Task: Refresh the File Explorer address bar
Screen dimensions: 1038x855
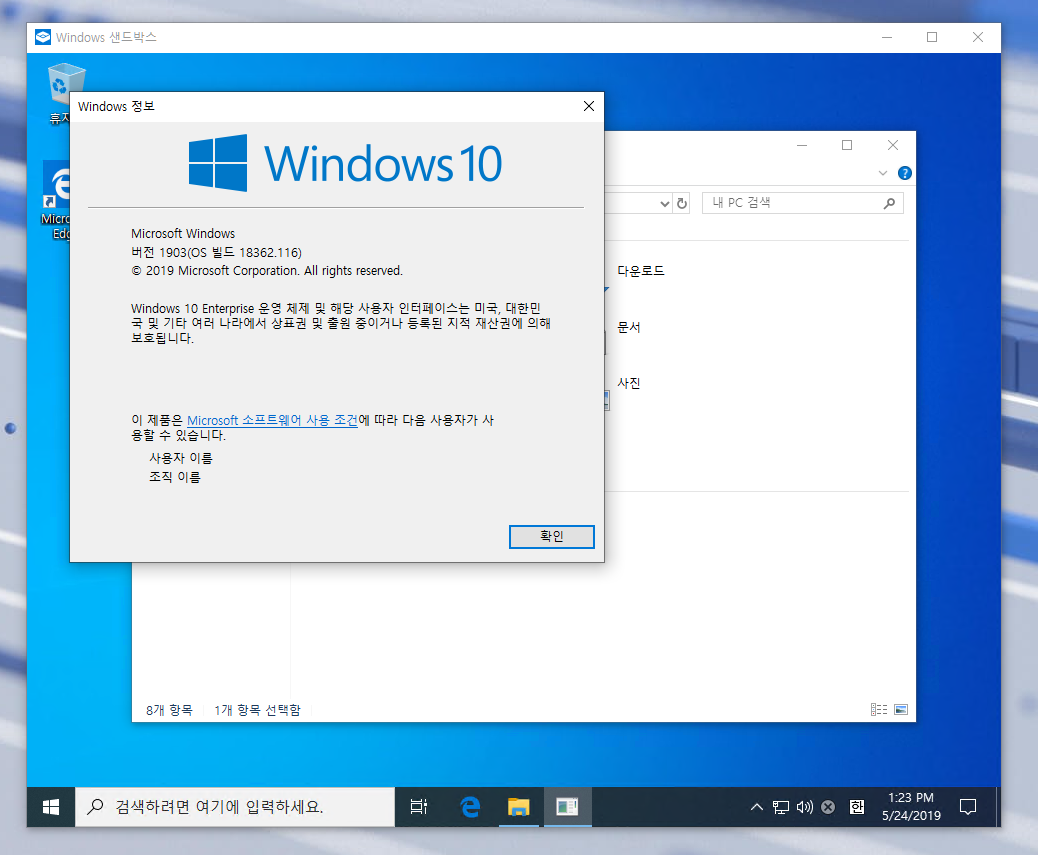Action: tap(682, 203)
